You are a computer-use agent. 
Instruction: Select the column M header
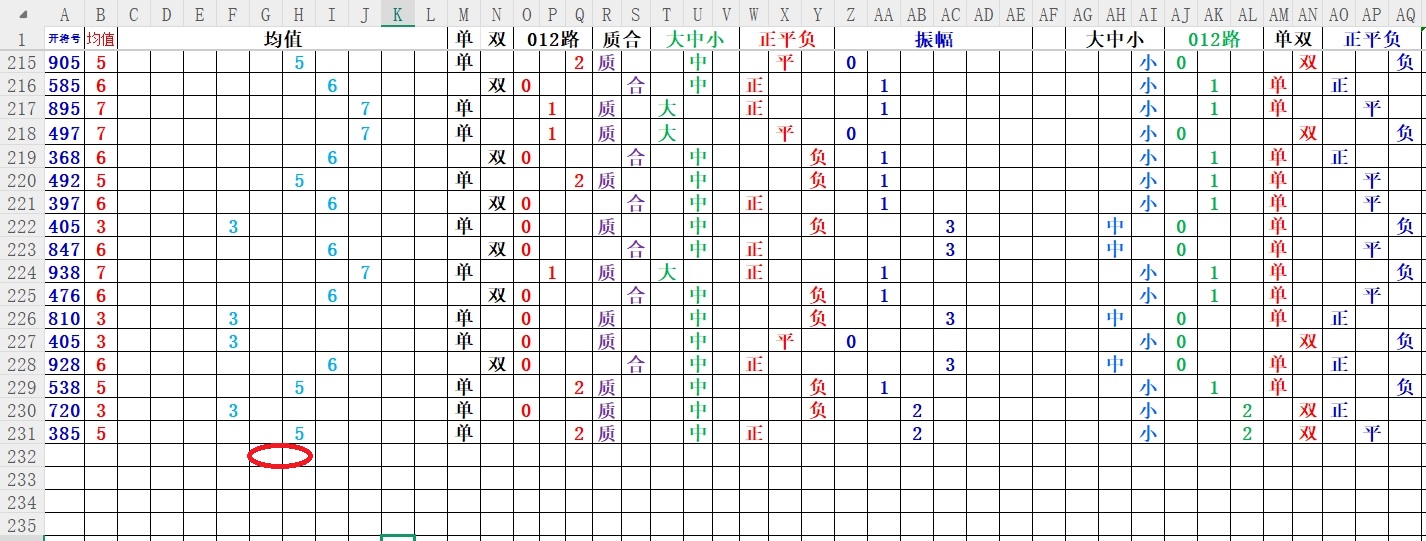(463, 14)
